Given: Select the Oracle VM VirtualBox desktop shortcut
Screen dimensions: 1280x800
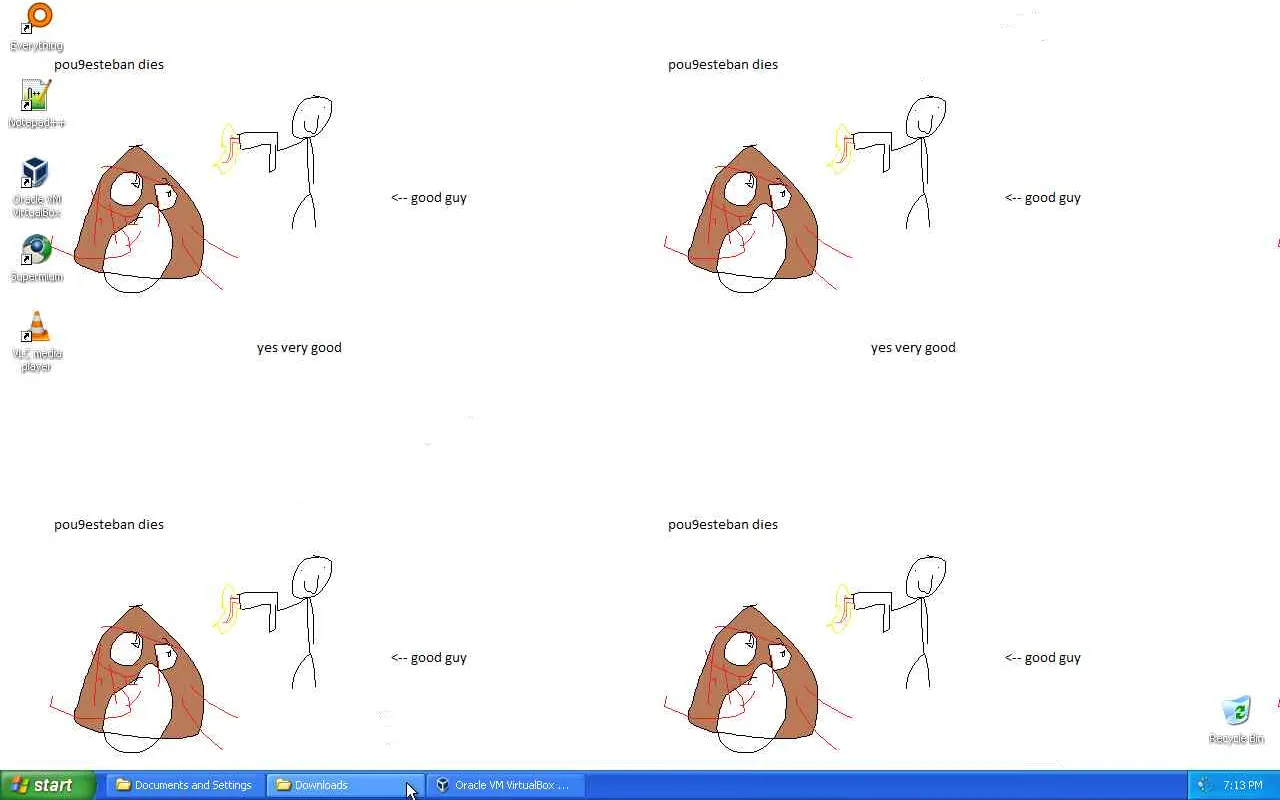Looking at the screenshot, I should tap(37, 187).
